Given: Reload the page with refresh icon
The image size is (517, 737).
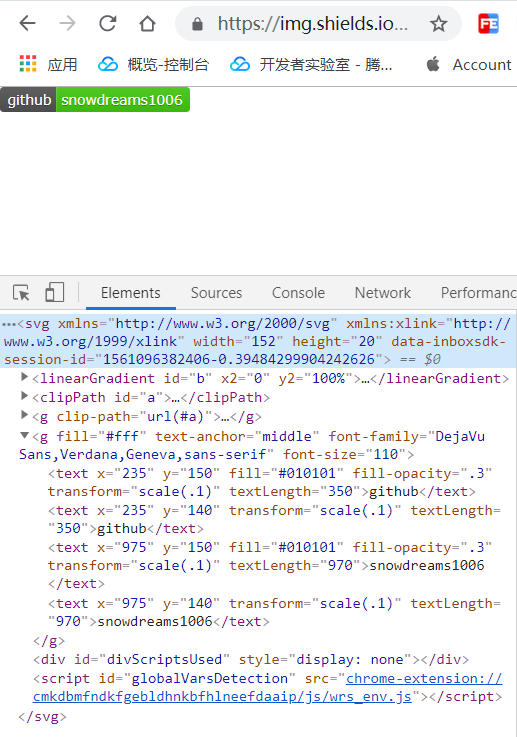Looking at the screenshot, I should click(x=108, y=23).
